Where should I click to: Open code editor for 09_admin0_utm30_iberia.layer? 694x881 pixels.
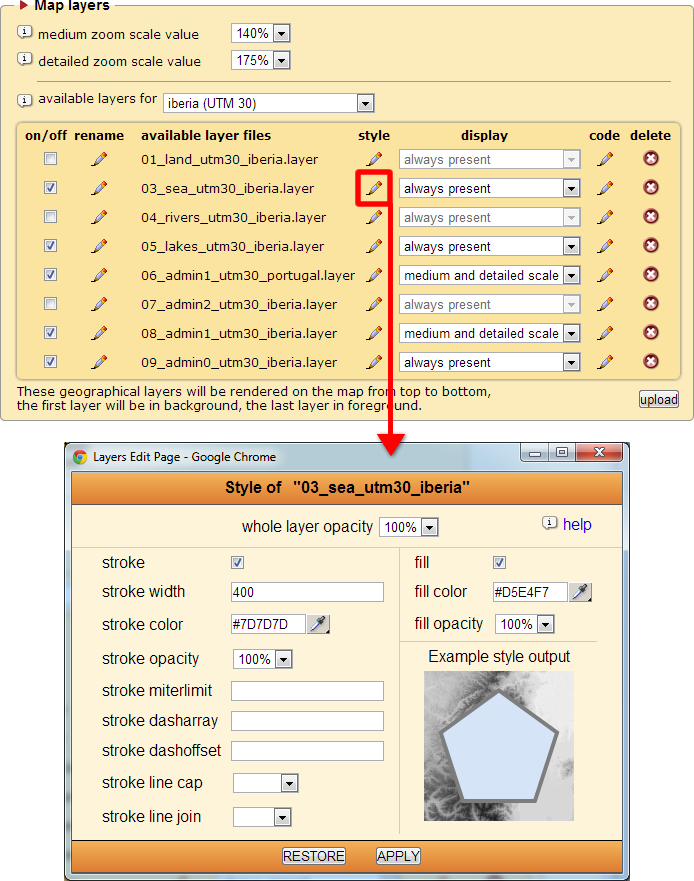click(605, 362)
